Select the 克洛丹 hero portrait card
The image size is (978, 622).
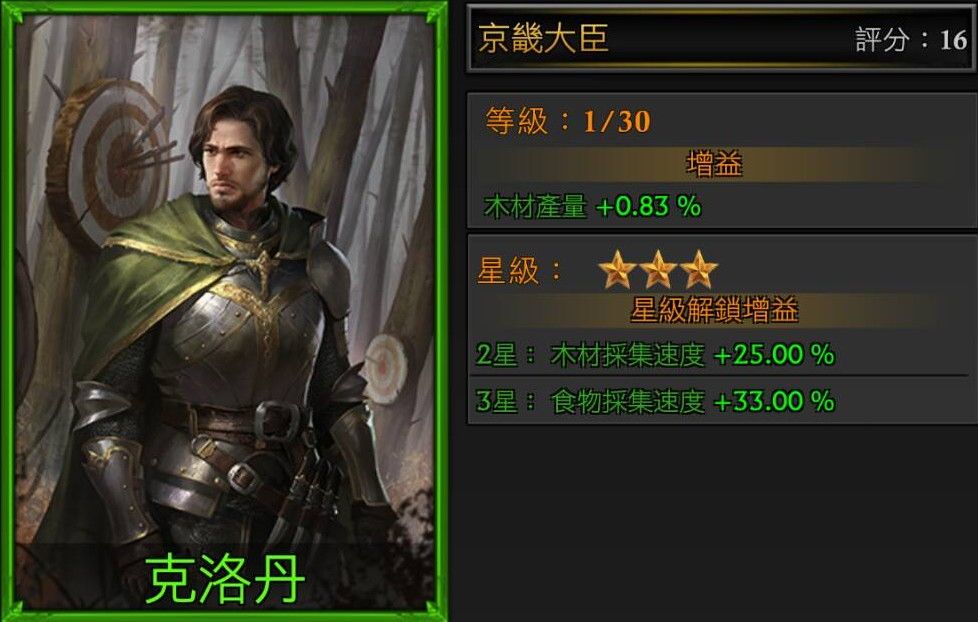coord(223,311)
